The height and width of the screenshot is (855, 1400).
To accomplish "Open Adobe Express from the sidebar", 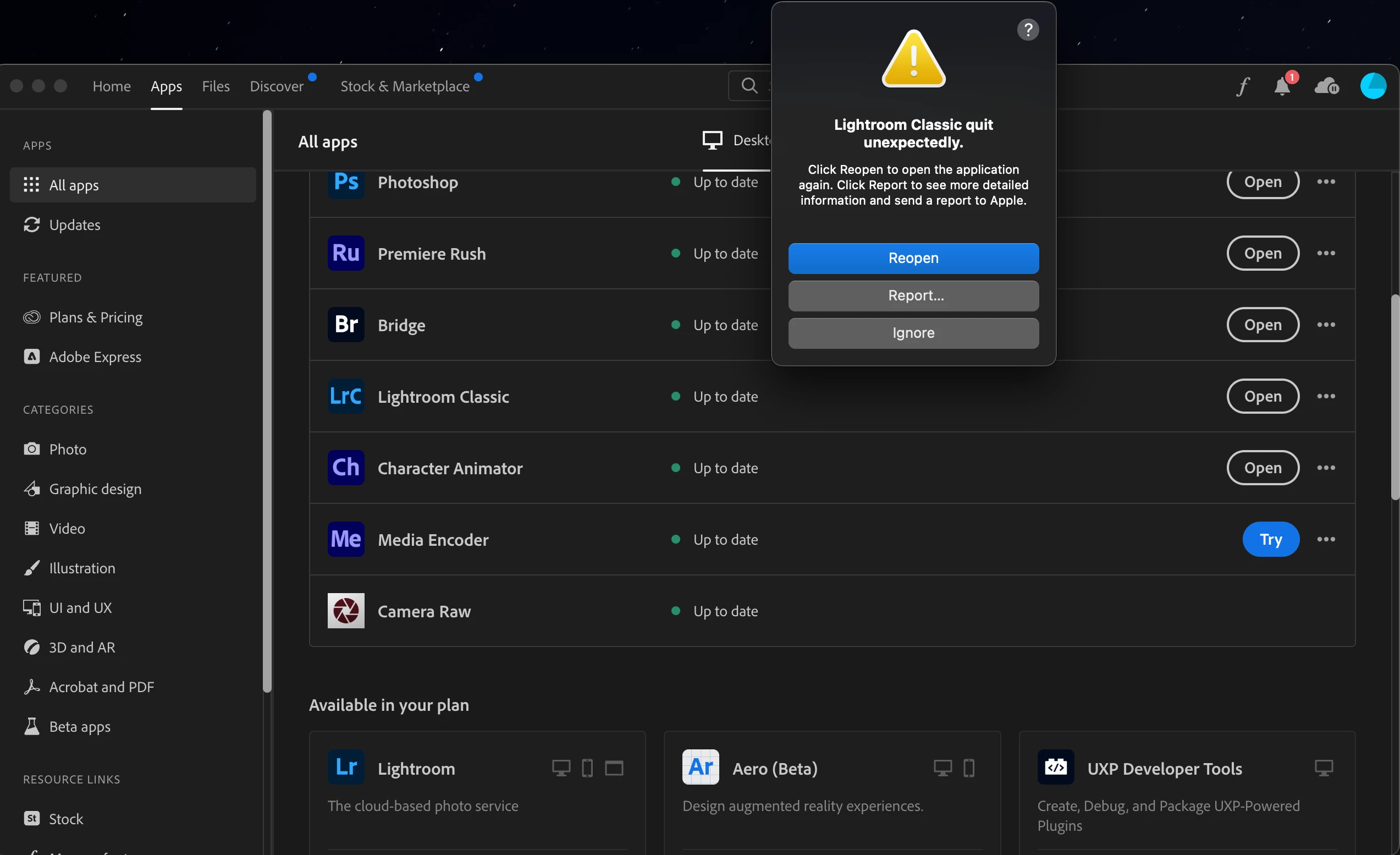I will (95, 357).
